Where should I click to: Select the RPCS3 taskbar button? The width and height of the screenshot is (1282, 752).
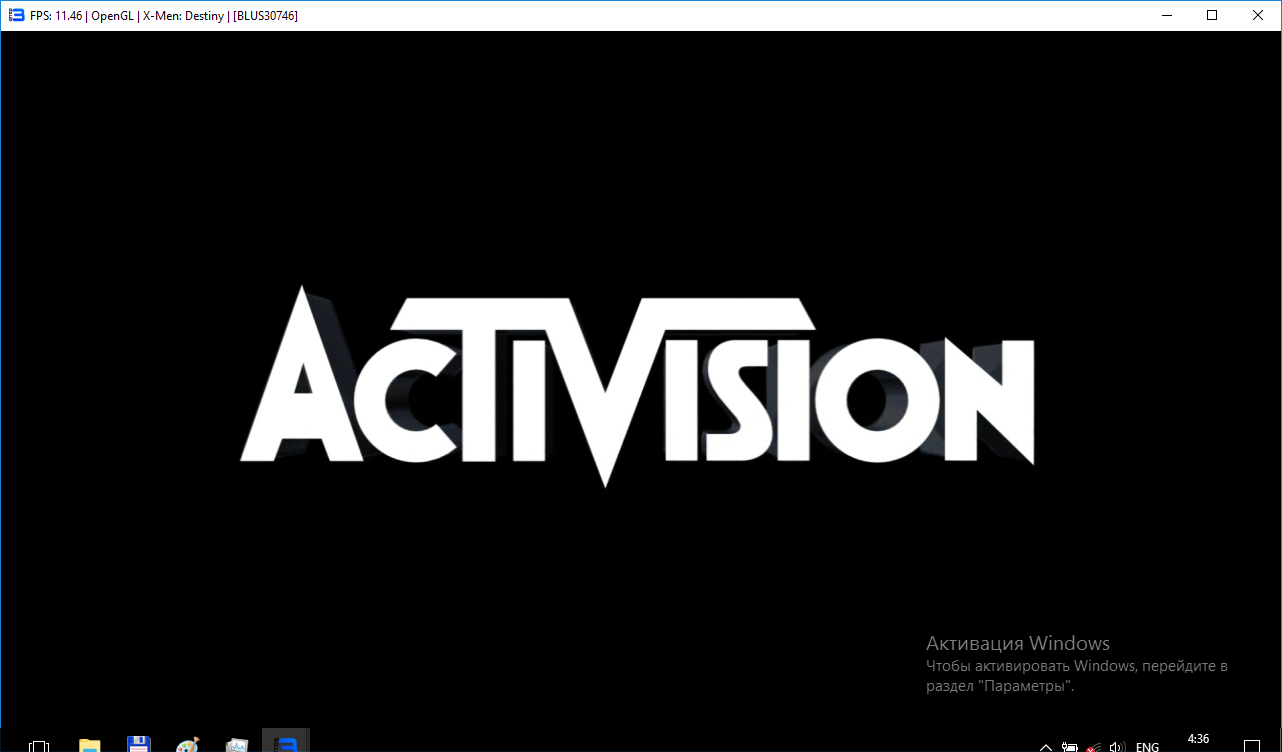click(286, 741)
